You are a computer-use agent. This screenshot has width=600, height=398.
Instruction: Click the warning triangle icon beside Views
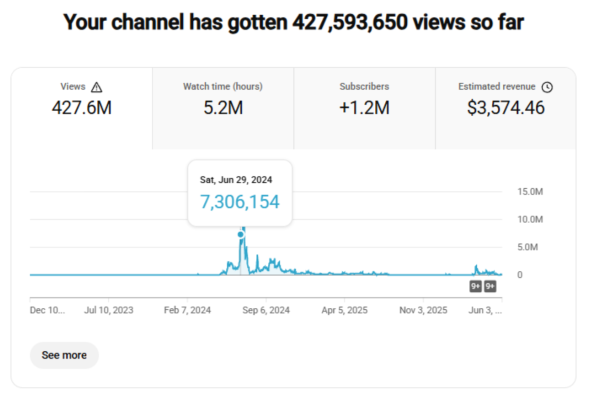tap(96, 87)
